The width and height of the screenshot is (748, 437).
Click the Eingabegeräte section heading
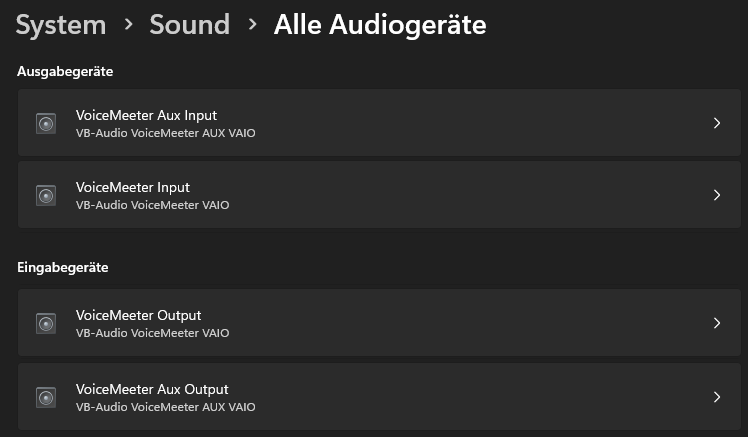[63, 268]
